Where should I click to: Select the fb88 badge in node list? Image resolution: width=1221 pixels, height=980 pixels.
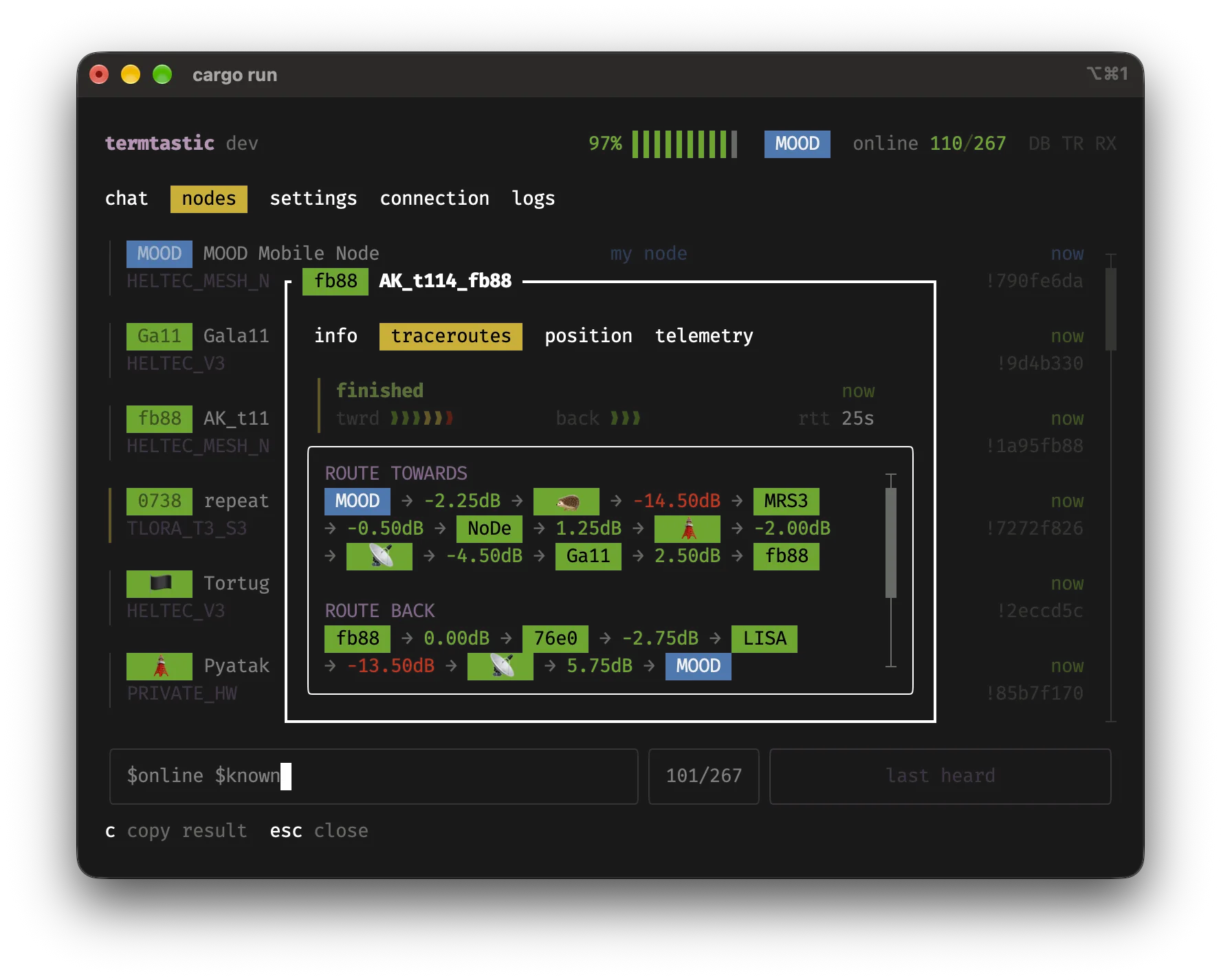click(x=159, y=419)
